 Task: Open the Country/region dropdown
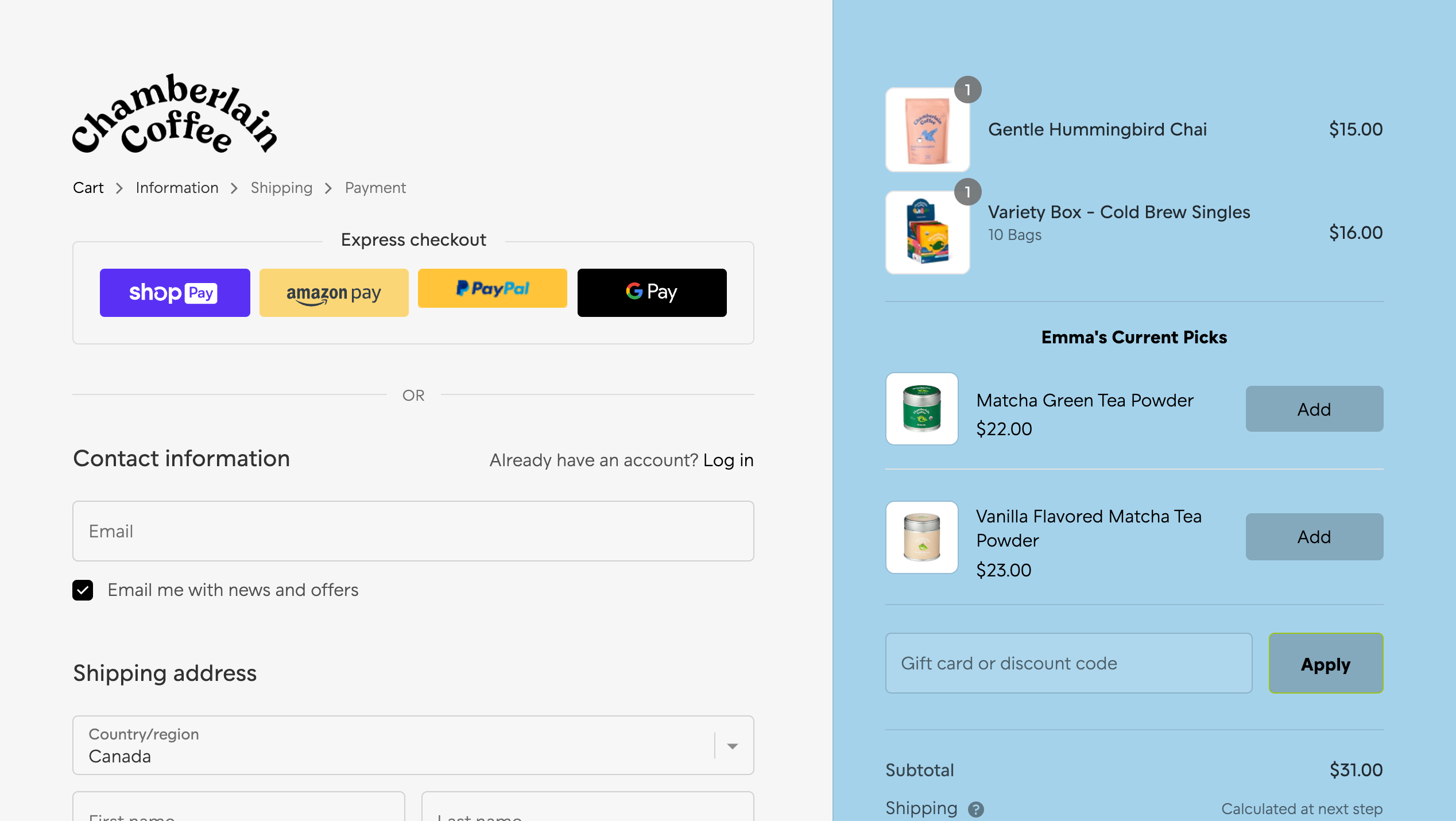pos(413,745)
